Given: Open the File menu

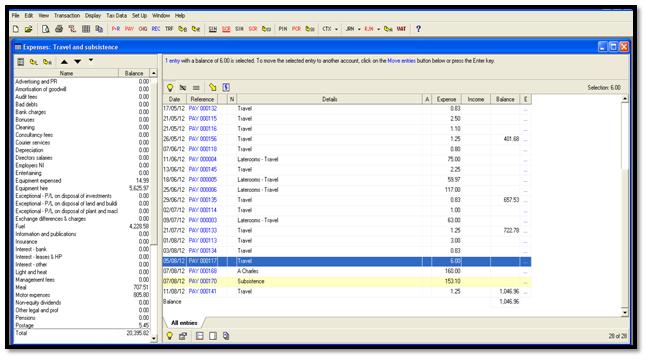Looking at the screenshot, I should coord(16,16).
